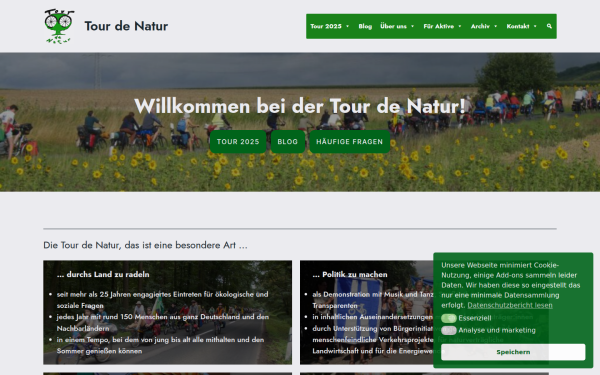Click the Tour de Natur bicycle logo

click(x=59, y=26)
